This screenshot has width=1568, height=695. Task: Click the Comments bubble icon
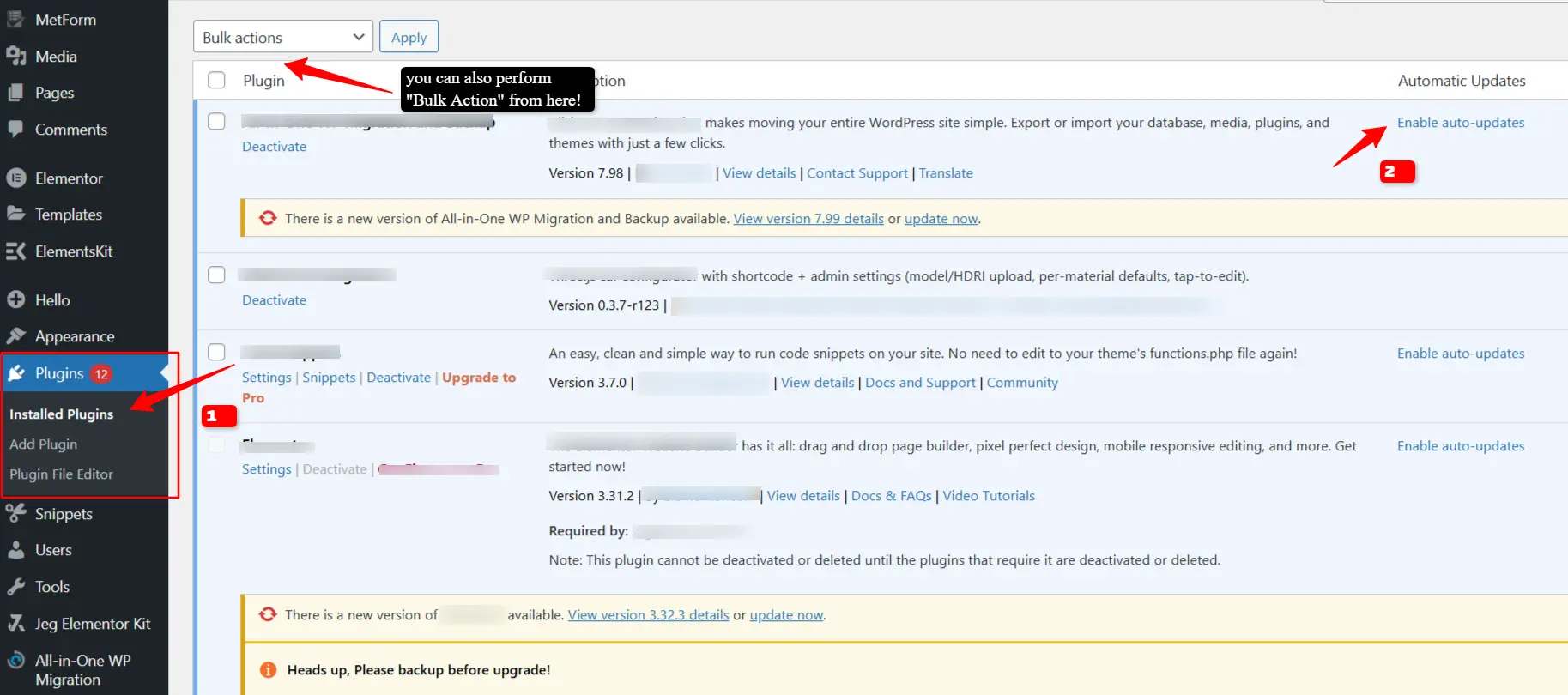click(15, 130)
